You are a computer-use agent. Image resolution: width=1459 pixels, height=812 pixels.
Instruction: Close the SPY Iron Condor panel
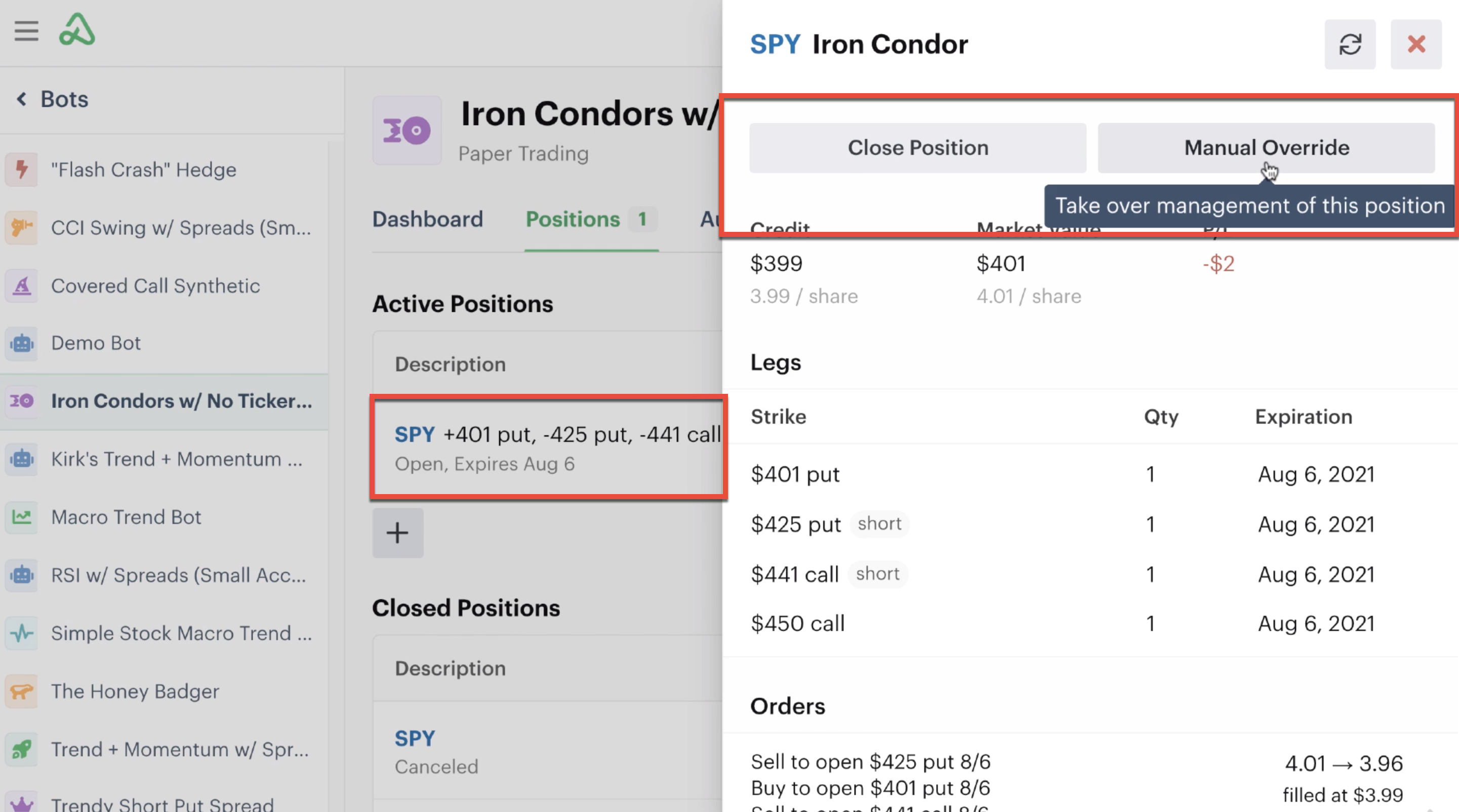(x=1416, y=44)
